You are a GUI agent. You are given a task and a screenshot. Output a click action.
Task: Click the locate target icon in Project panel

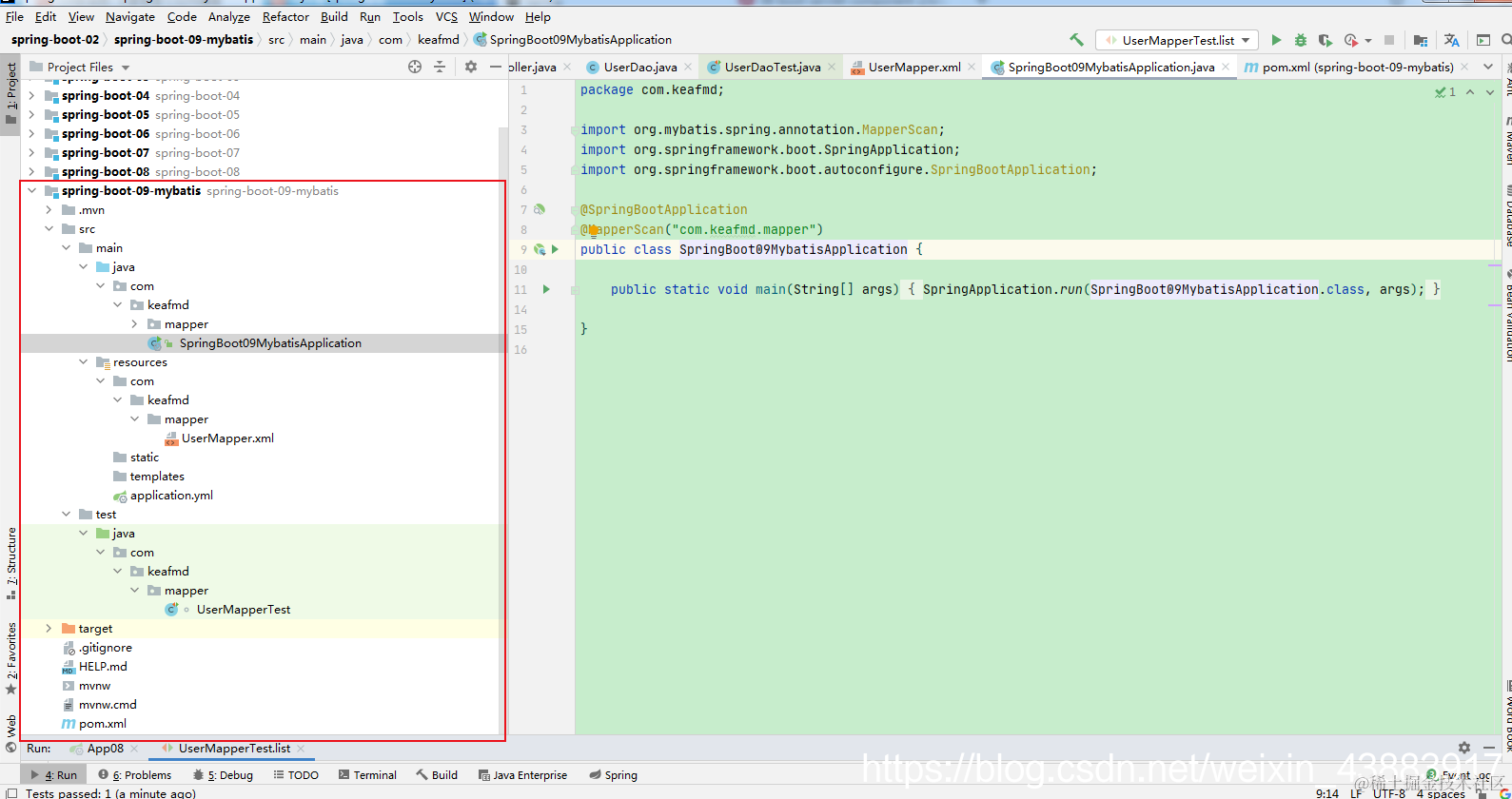[x=415, y=67]
